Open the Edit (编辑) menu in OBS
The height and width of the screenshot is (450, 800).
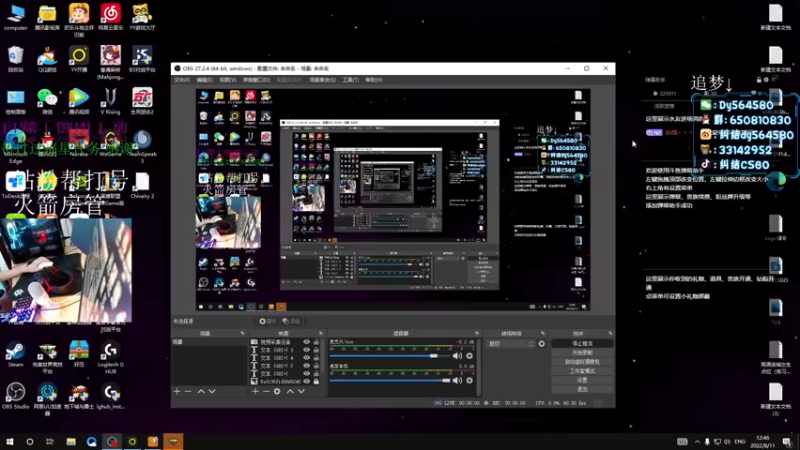pyautogui.click(x=204, y=80)
